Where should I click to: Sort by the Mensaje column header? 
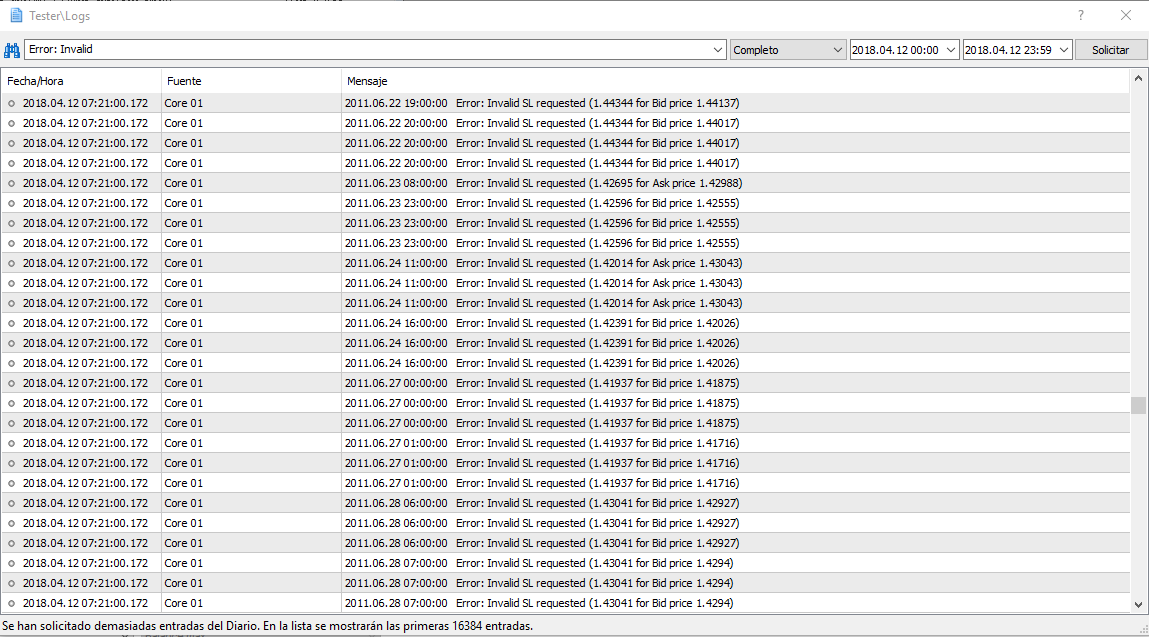[x=735, y=81]
